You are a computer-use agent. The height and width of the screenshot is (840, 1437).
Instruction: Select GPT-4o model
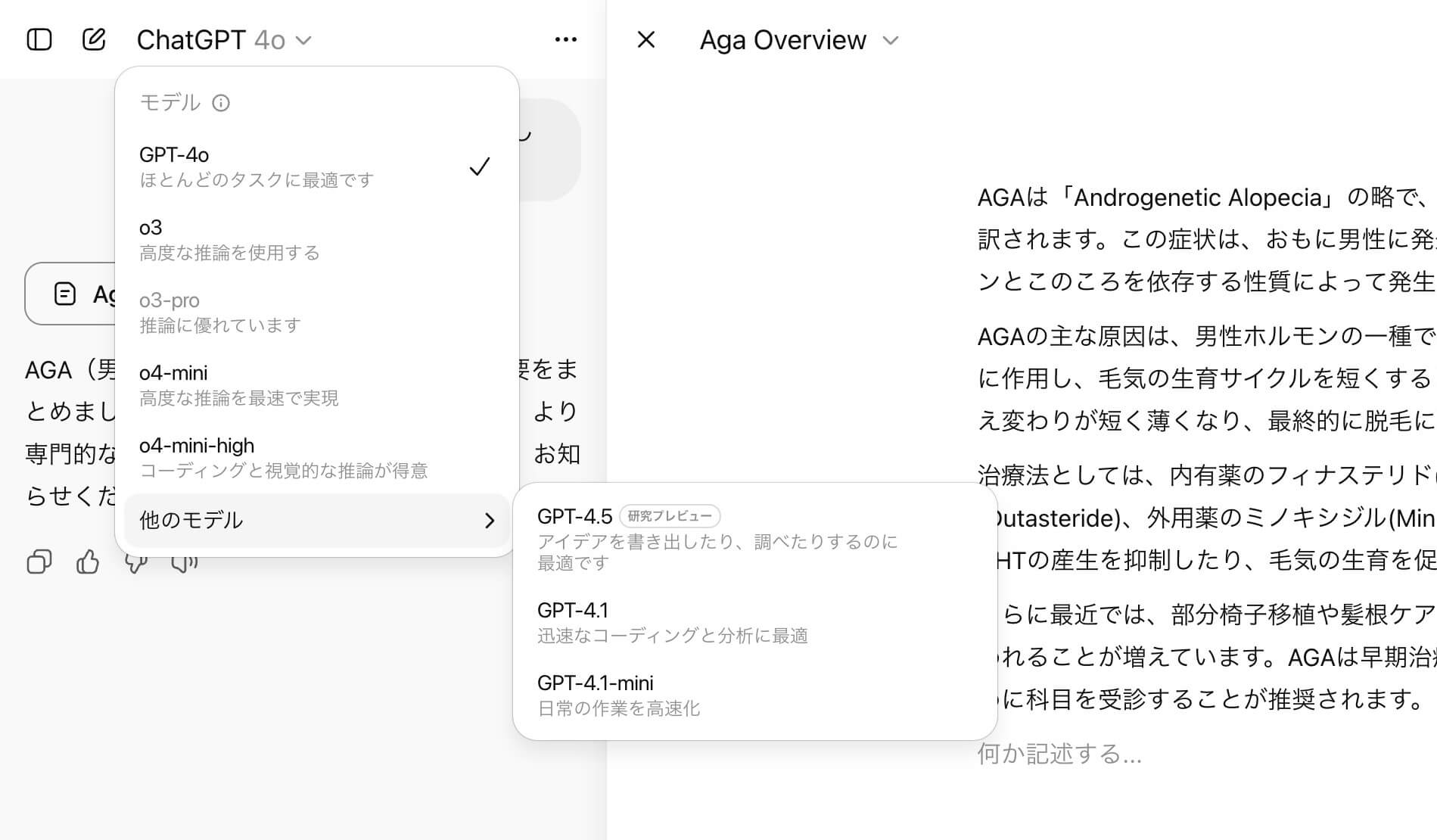point(316,166)
